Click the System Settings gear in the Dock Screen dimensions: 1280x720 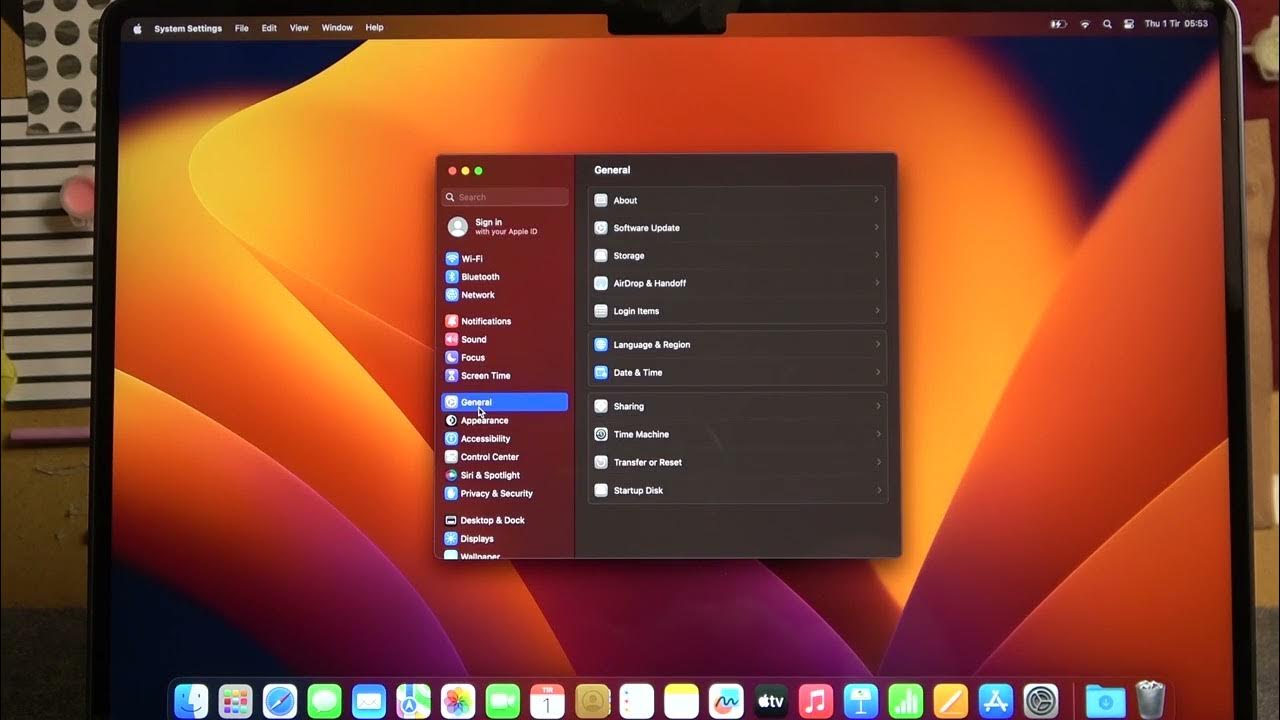coord(1041,701)
